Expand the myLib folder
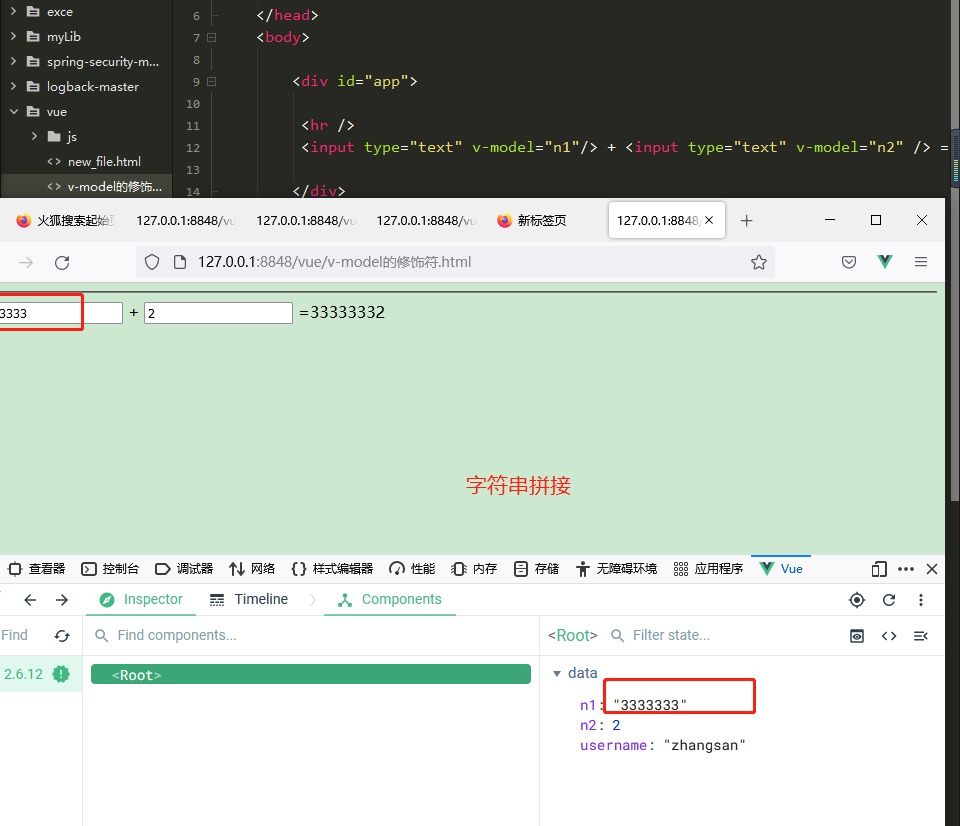 click(x=13, y=37)
